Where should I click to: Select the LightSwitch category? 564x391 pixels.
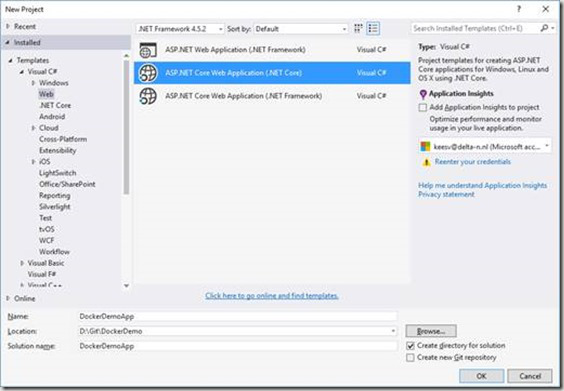(x=58, y=173)
